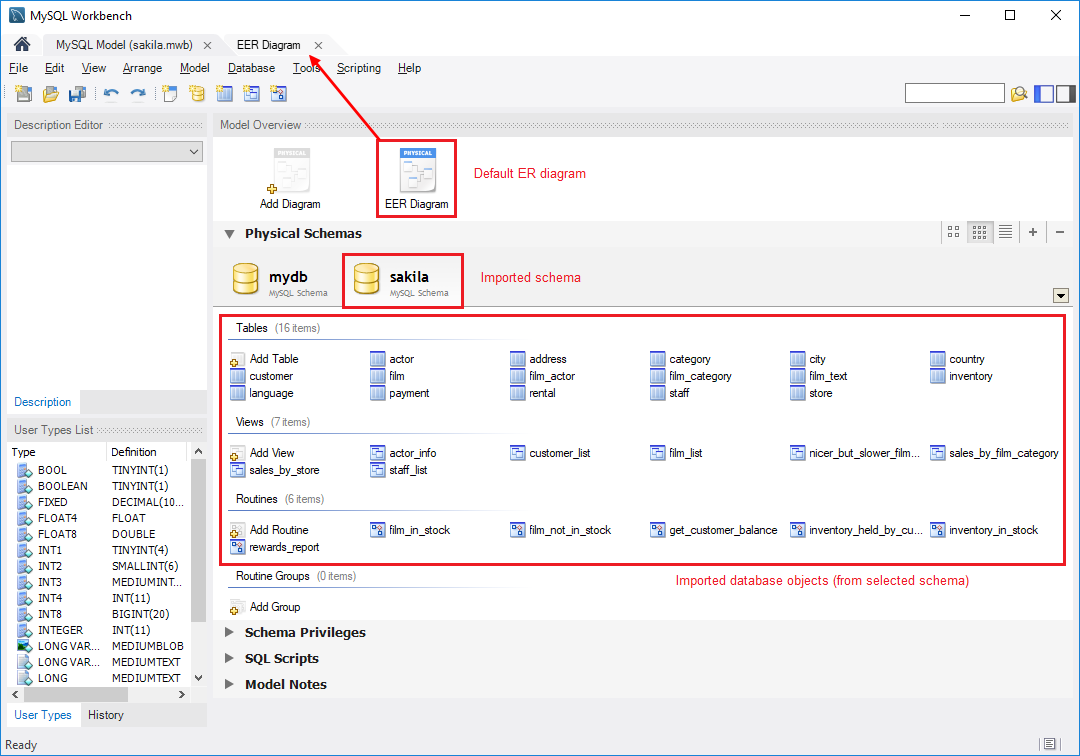1080x756 pixels.
Task: Collapse the Physical Schemas section
Action: (x=229, y=234)
